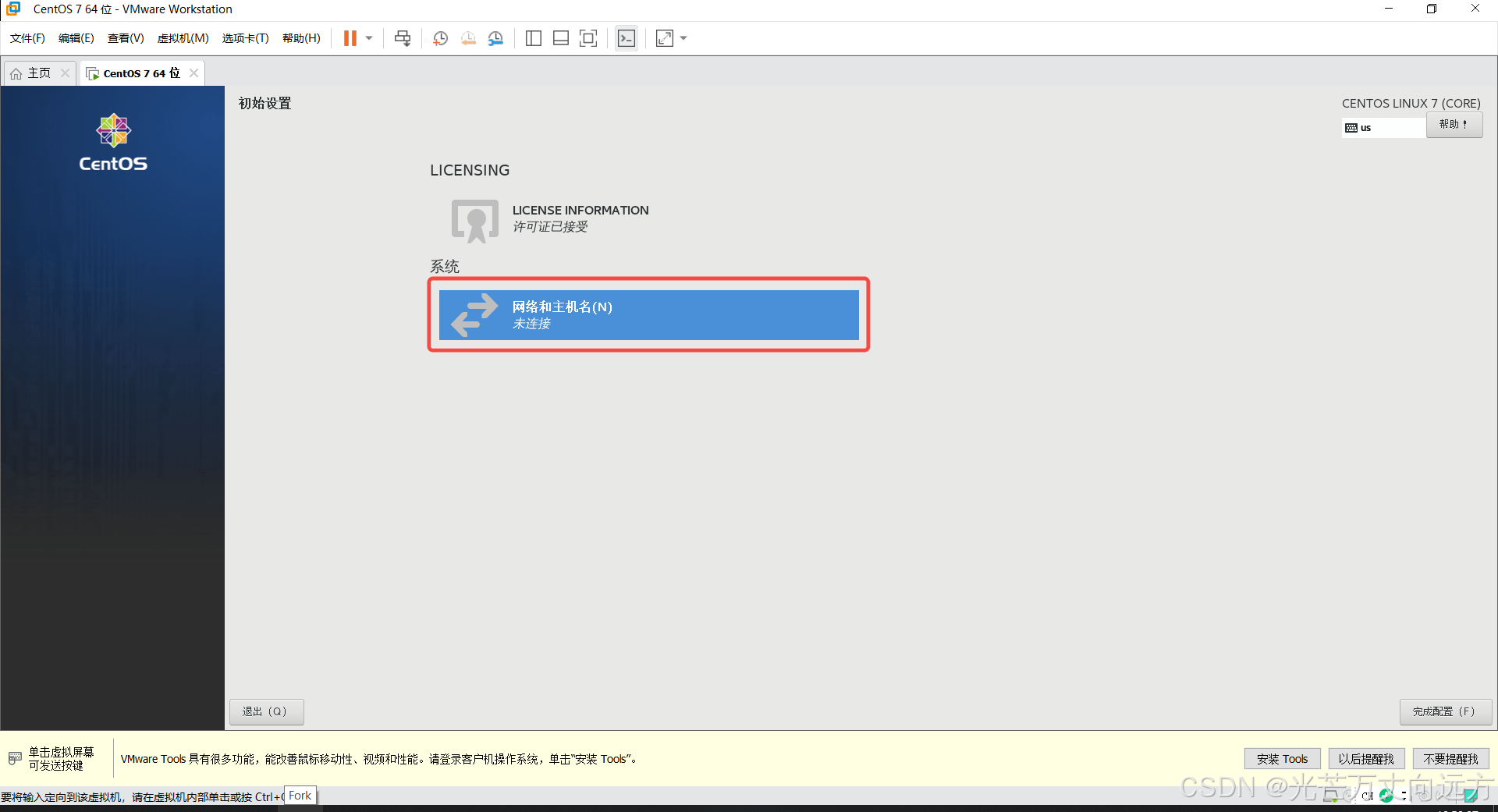Open the power options dropdown arrow
1498x812 pixels.
pyautogui.click(x=369, y=38)
